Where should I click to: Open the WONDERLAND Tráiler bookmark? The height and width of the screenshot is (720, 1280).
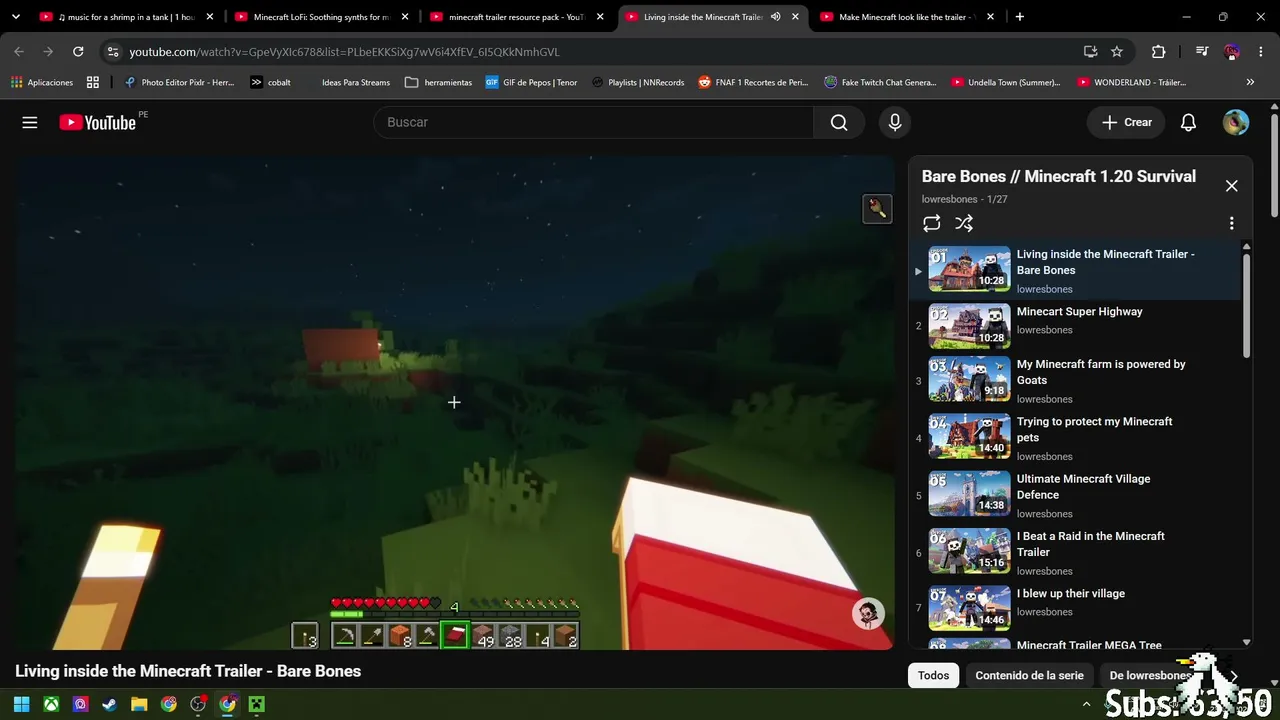click(x=1132, y=82)
